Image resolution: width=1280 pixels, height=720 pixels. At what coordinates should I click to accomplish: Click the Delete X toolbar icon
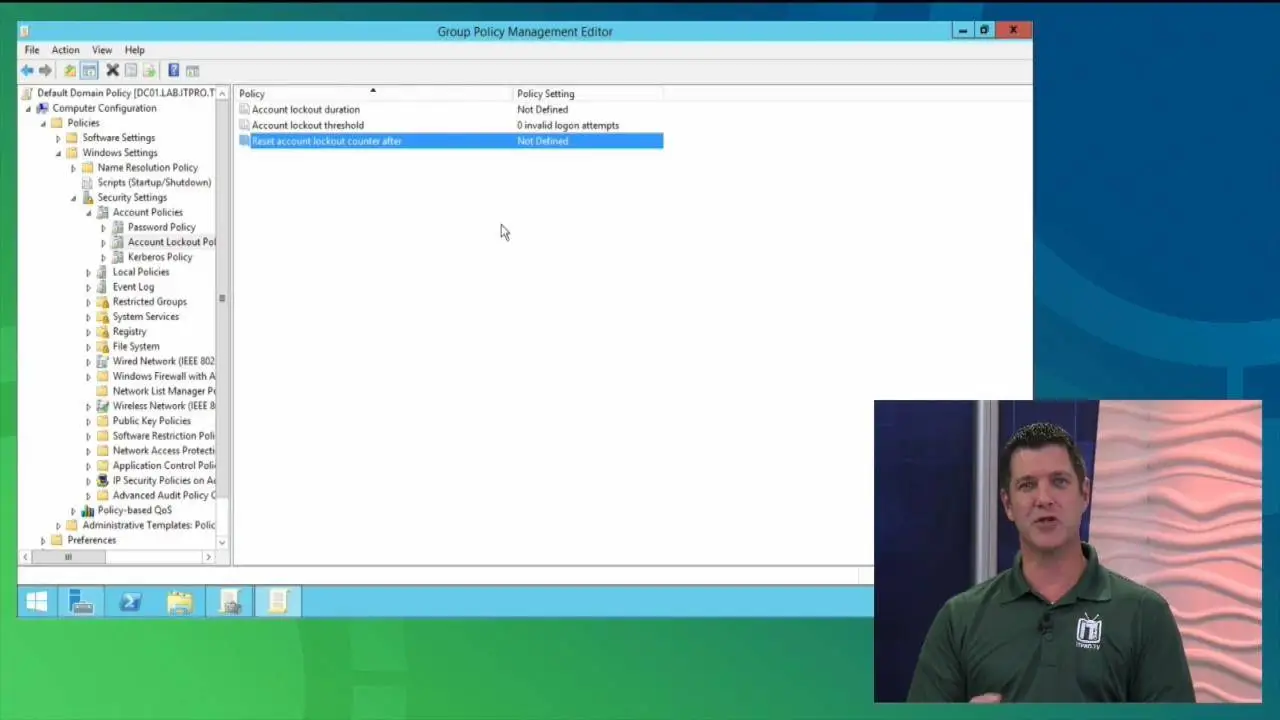[113, 71]
